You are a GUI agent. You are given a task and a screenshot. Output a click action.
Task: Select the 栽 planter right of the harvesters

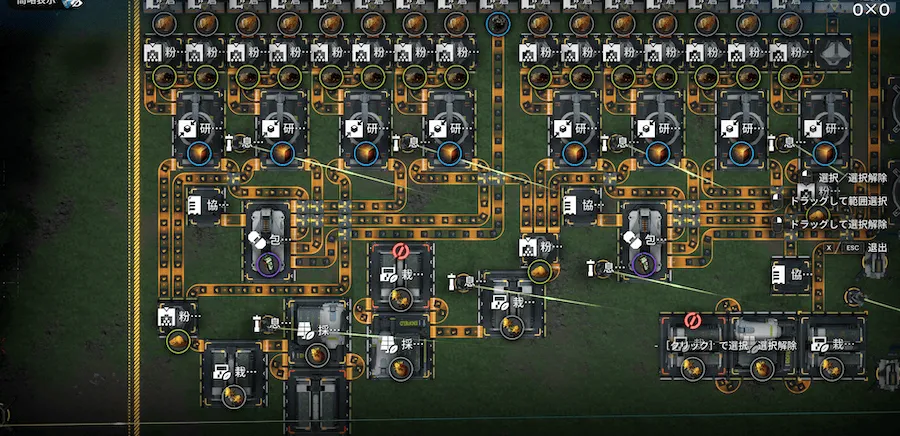point(511,305)
